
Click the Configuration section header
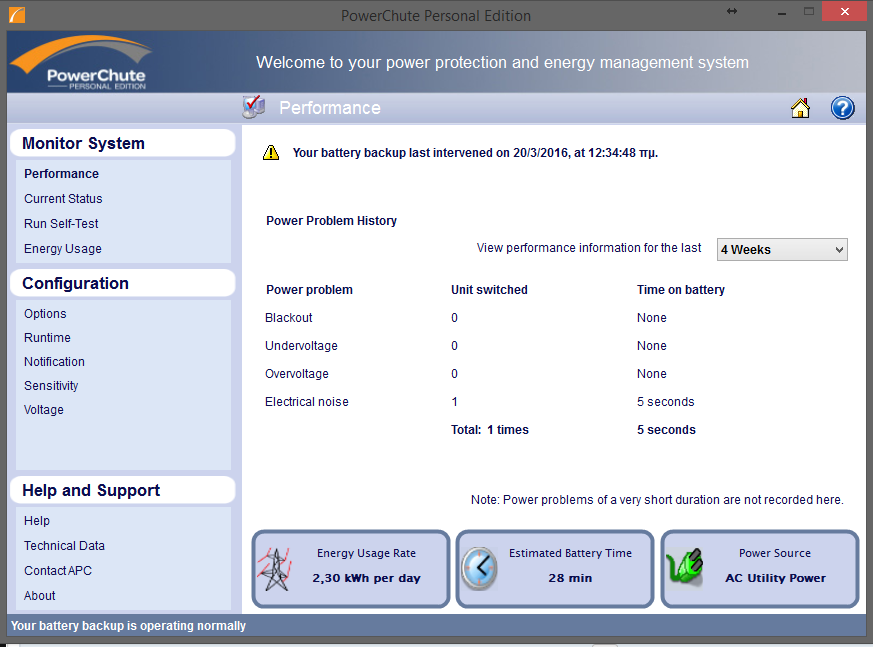122,283
